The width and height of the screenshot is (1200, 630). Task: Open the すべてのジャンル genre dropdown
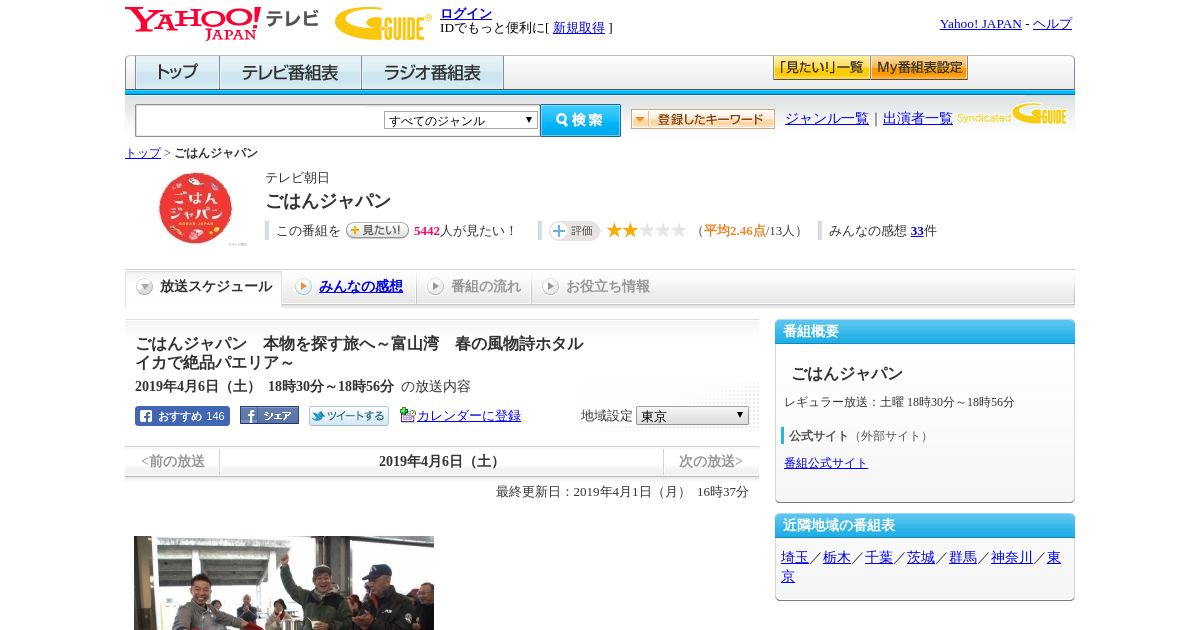click(x=461, y=120)
